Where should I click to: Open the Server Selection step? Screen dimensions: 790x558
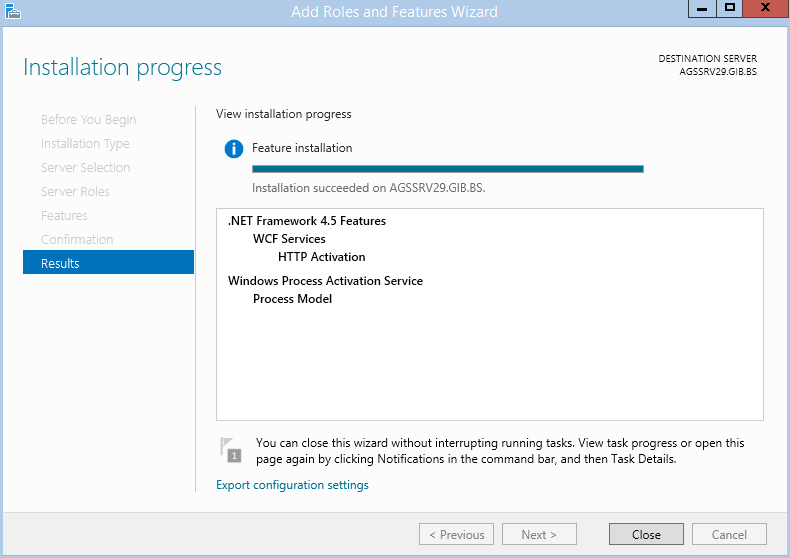(86, 167)
